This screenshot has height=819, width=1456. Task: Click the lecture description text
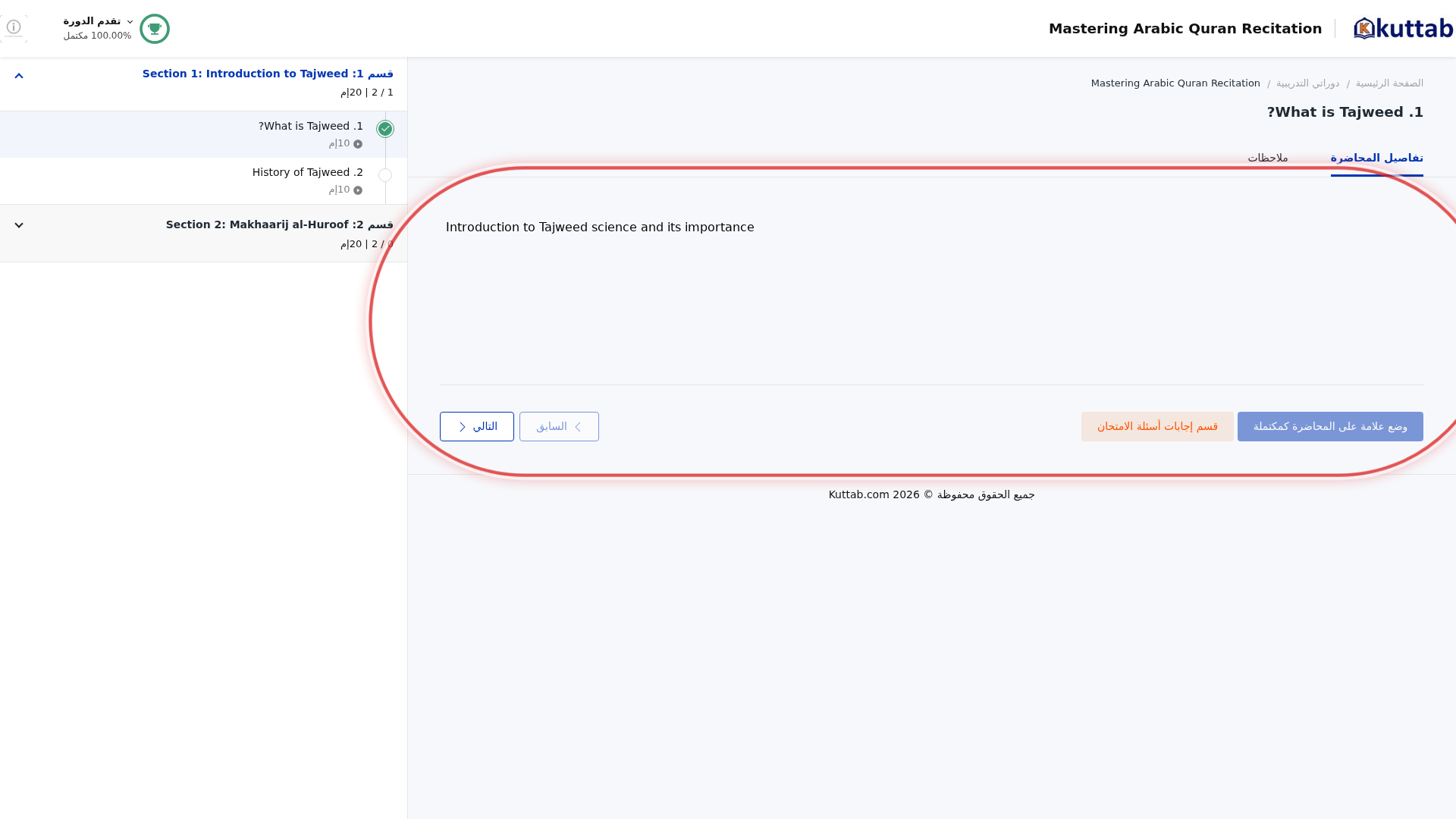600,227
